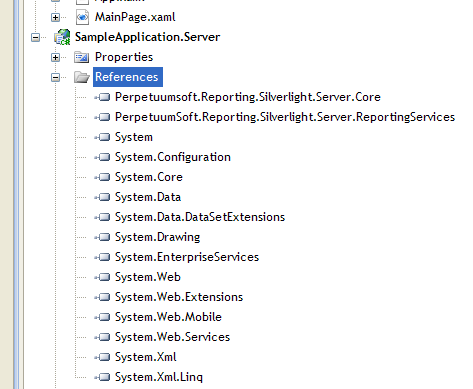Select the System.Xml reference
473x389 pixels.
146,357
